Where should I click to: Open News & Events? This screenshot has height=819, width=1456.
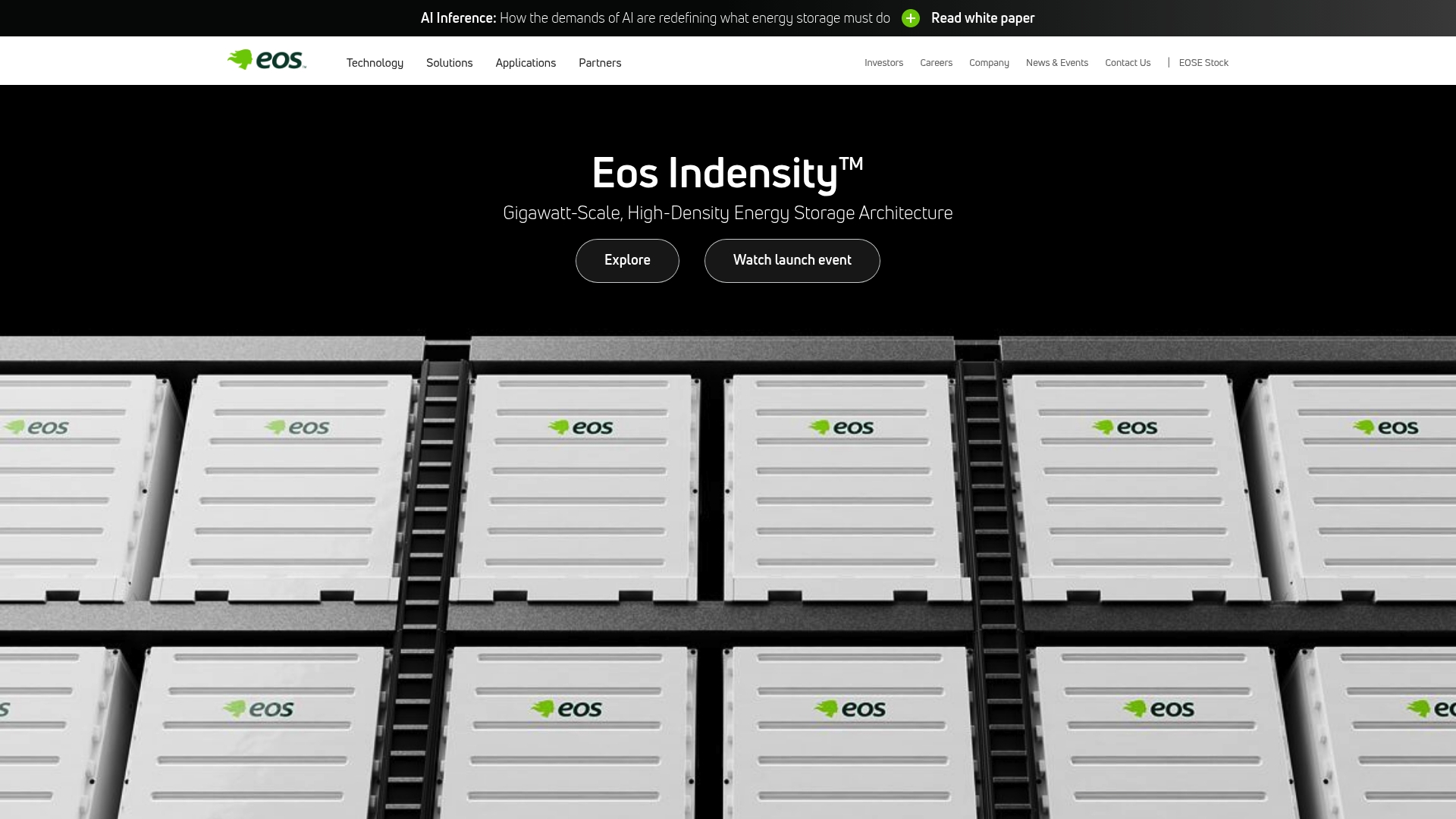[x=1057, y=63]
